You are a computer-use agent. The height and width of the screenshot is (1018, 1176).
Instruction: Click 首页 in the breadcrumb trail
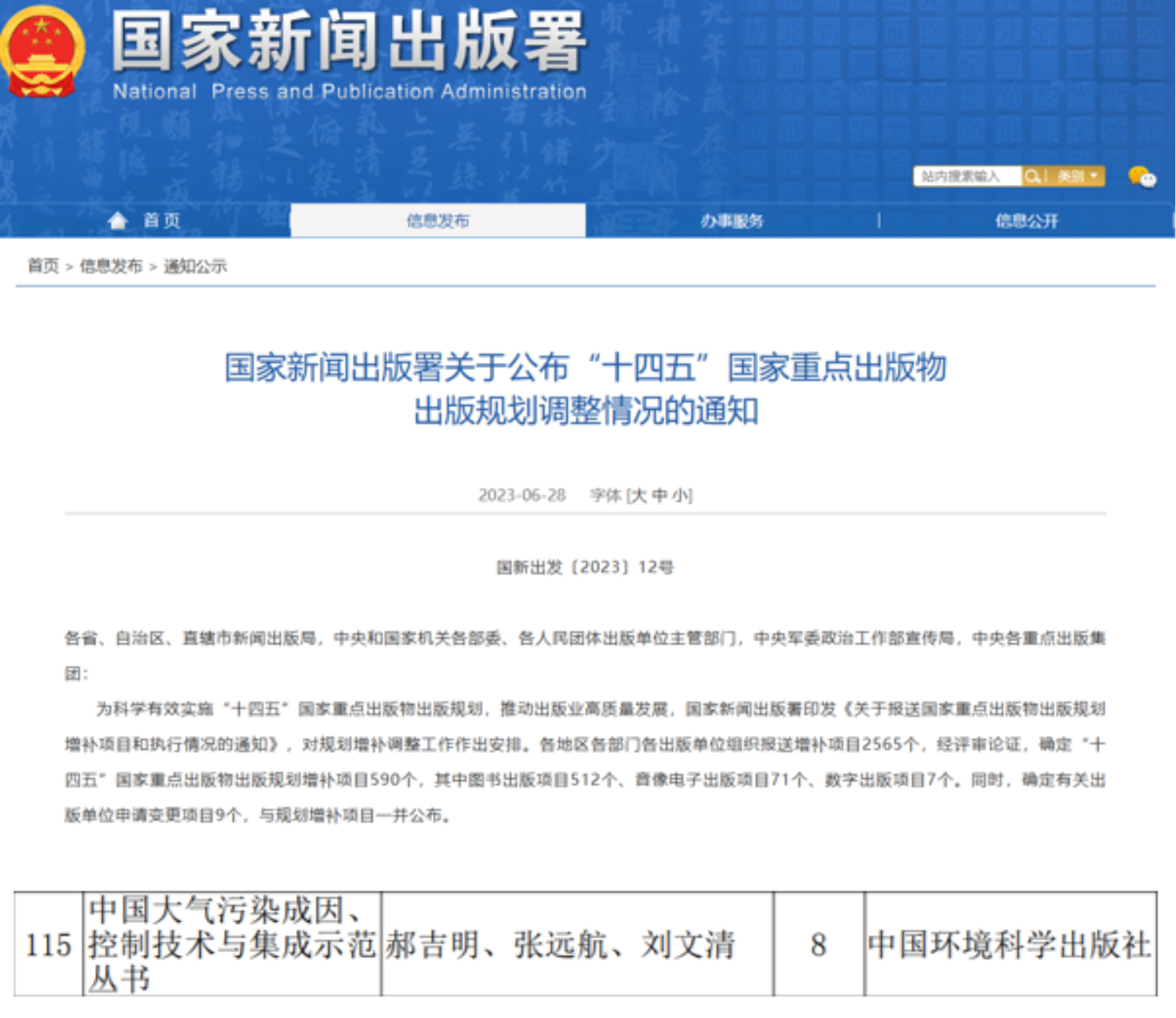[x=43, y=266]
